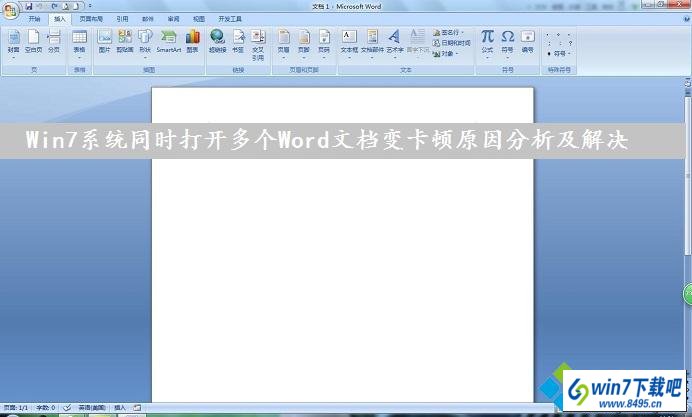Open the Clip Art (剪贴画) pane
This screenshot has height=417, width=692.
point(125,42)
